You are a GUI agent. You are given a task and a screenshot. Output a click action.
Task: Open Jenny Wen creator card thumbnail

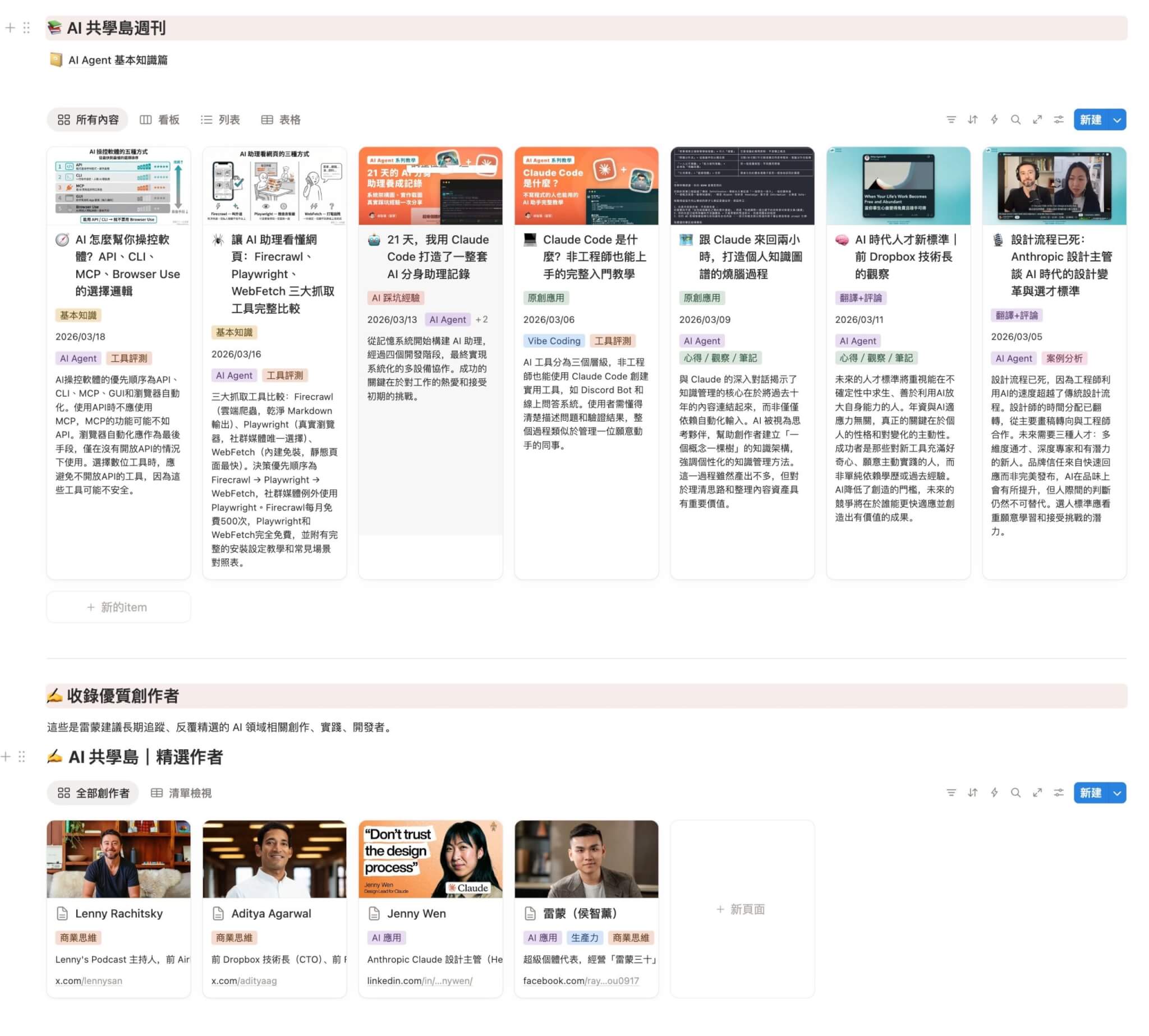tap(430, 858)
